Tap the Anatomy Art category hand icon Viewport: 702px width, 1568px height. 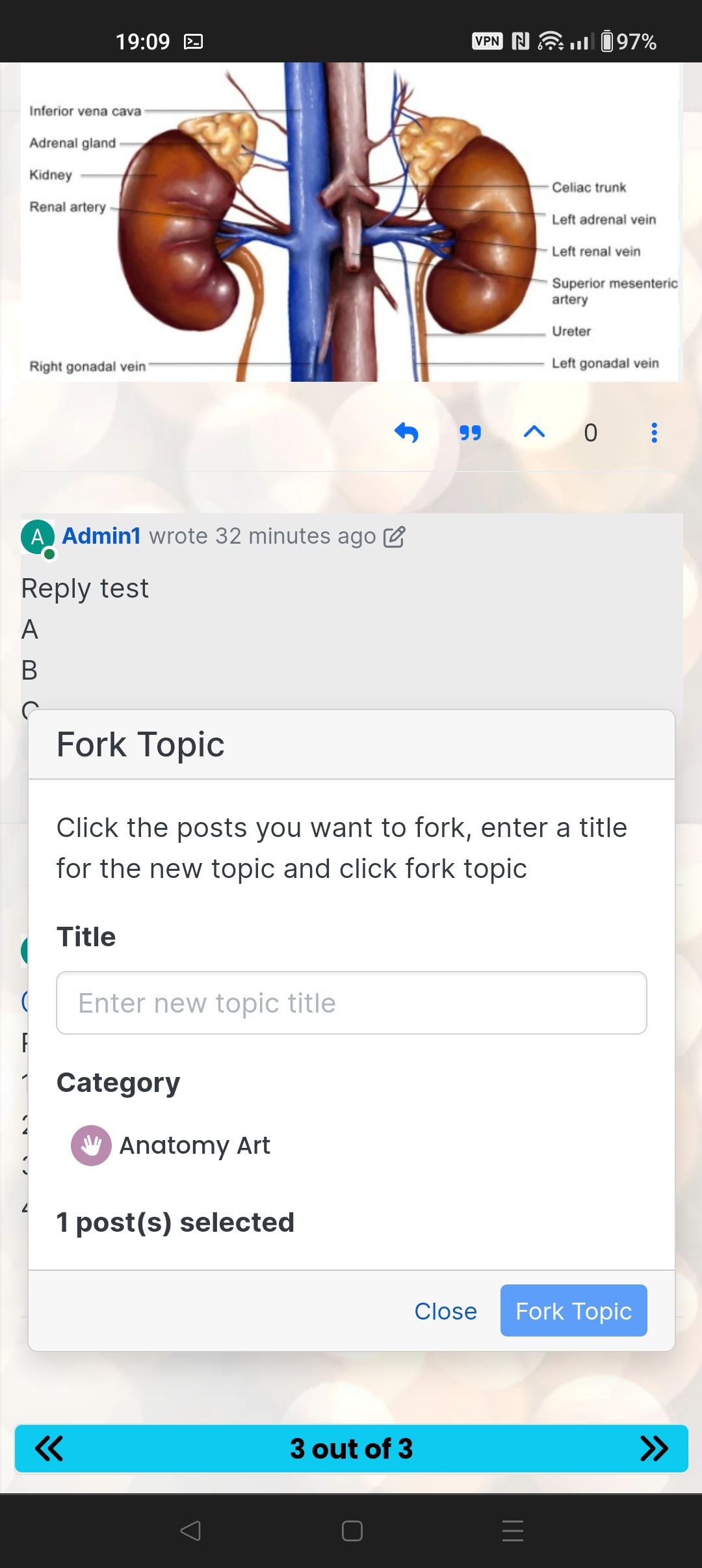pos(91,1145)
